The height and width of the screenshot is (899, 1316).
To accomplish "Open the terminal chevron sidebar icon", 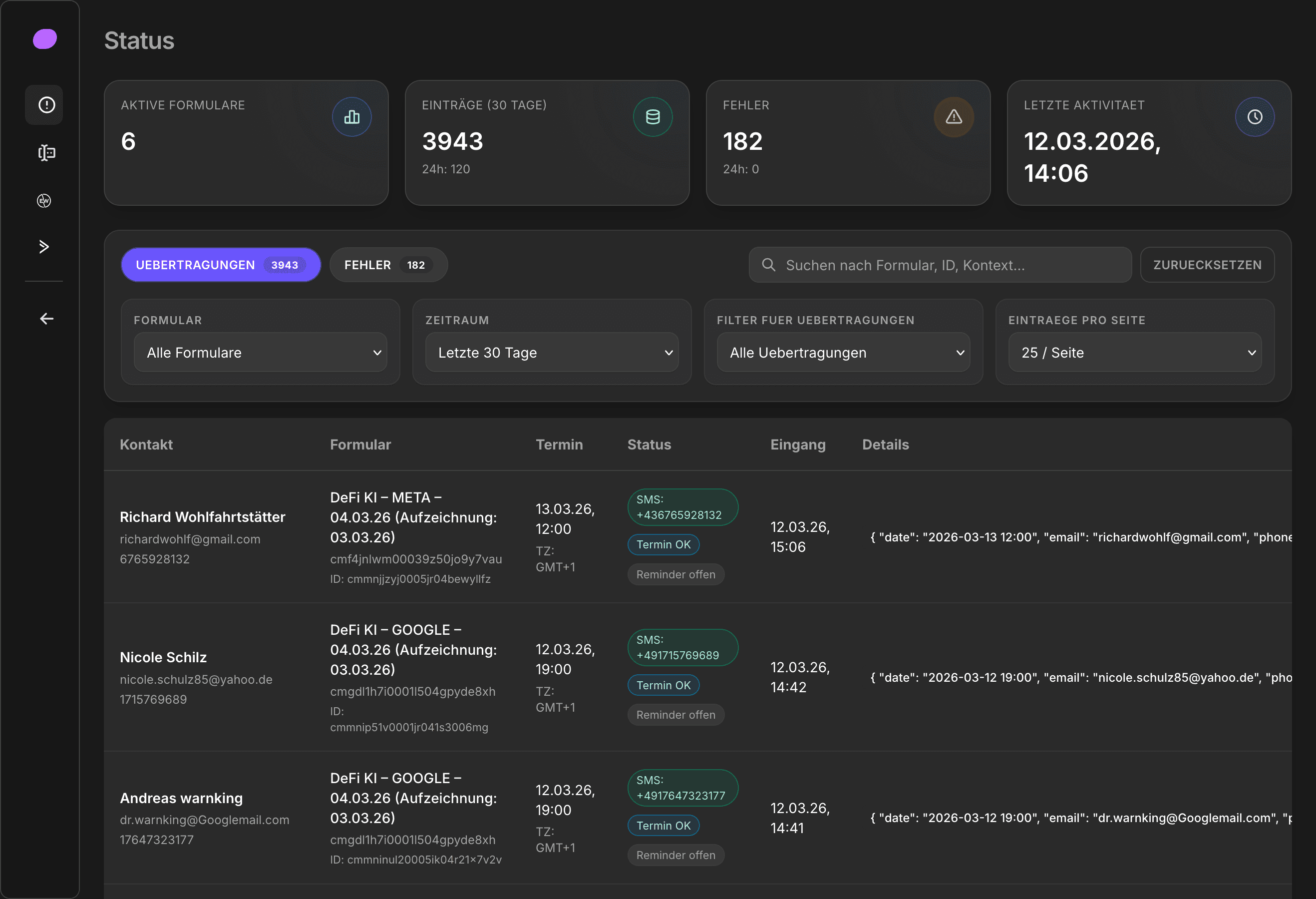I will click(x=44, y=246).
